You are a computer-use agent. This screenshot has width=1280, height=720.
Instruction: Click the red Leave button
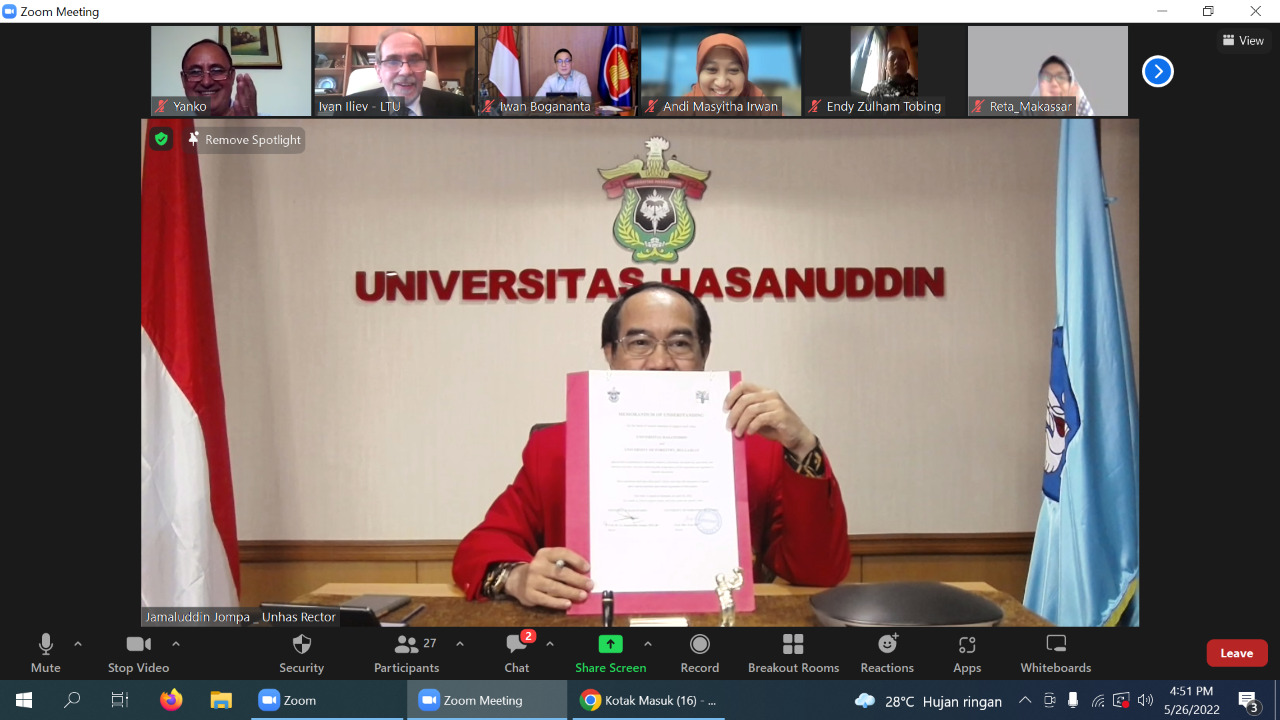1236,653
